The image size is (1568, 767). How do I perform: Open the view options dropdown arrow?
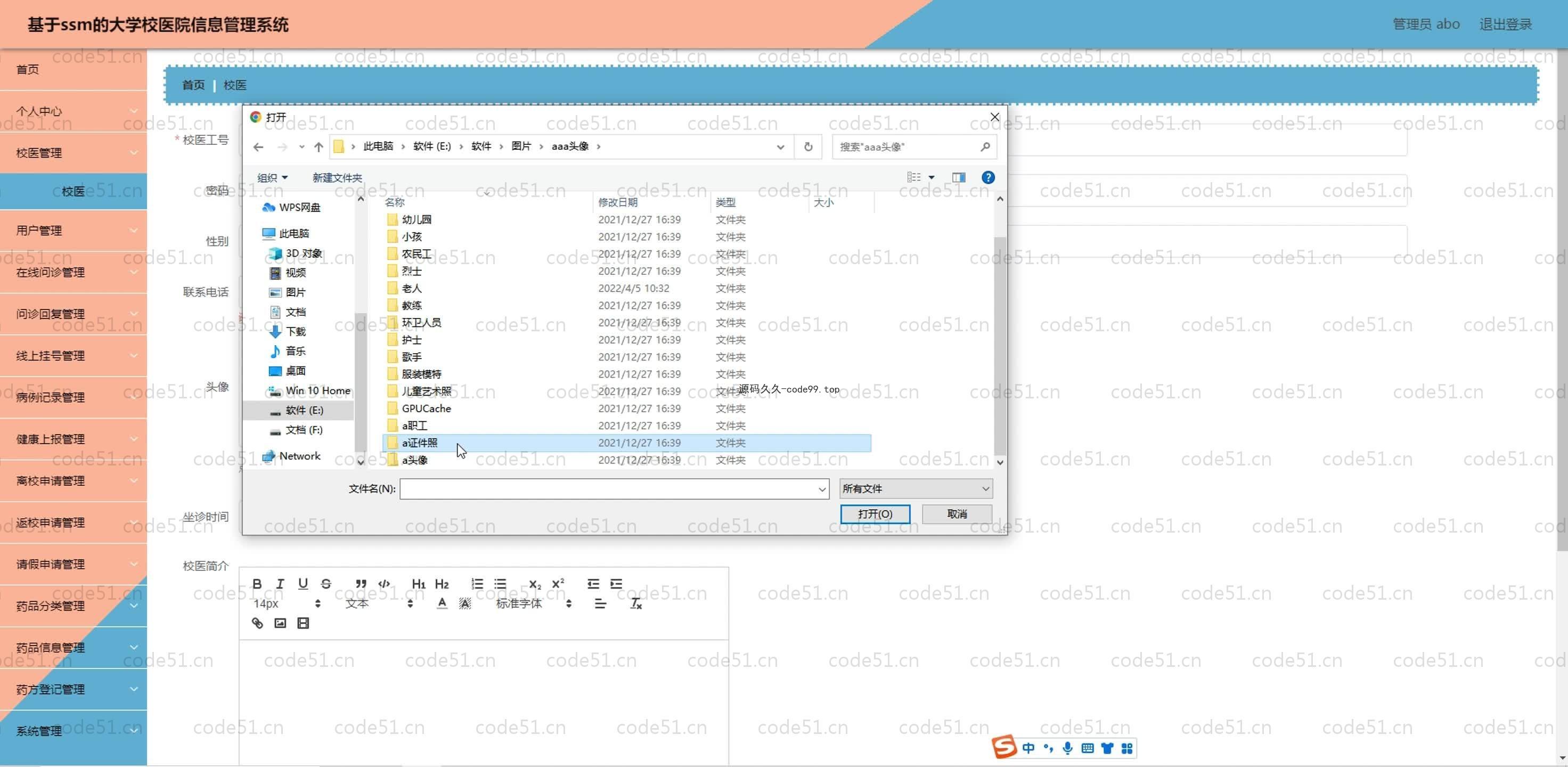932,177
